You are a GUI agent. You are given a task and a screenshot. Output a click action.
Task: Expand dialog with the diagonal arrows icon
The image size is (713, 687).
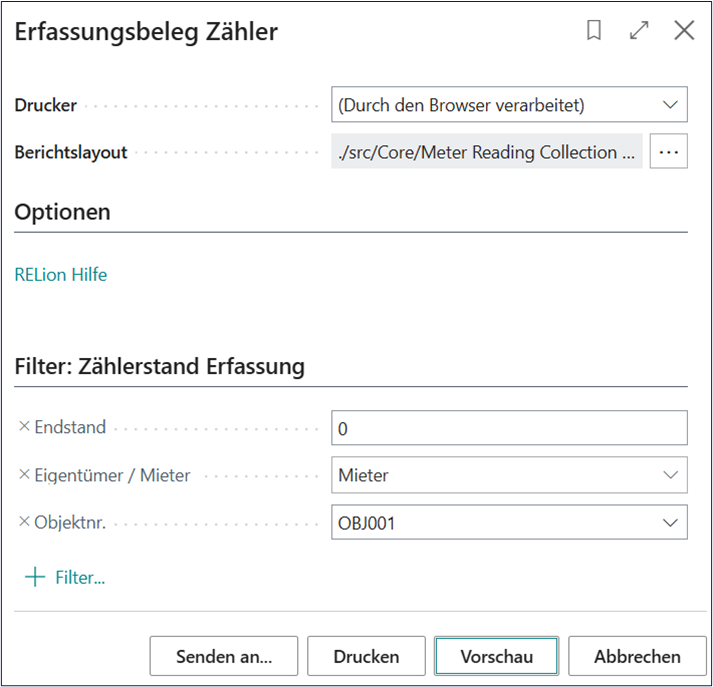click(639, 31)
